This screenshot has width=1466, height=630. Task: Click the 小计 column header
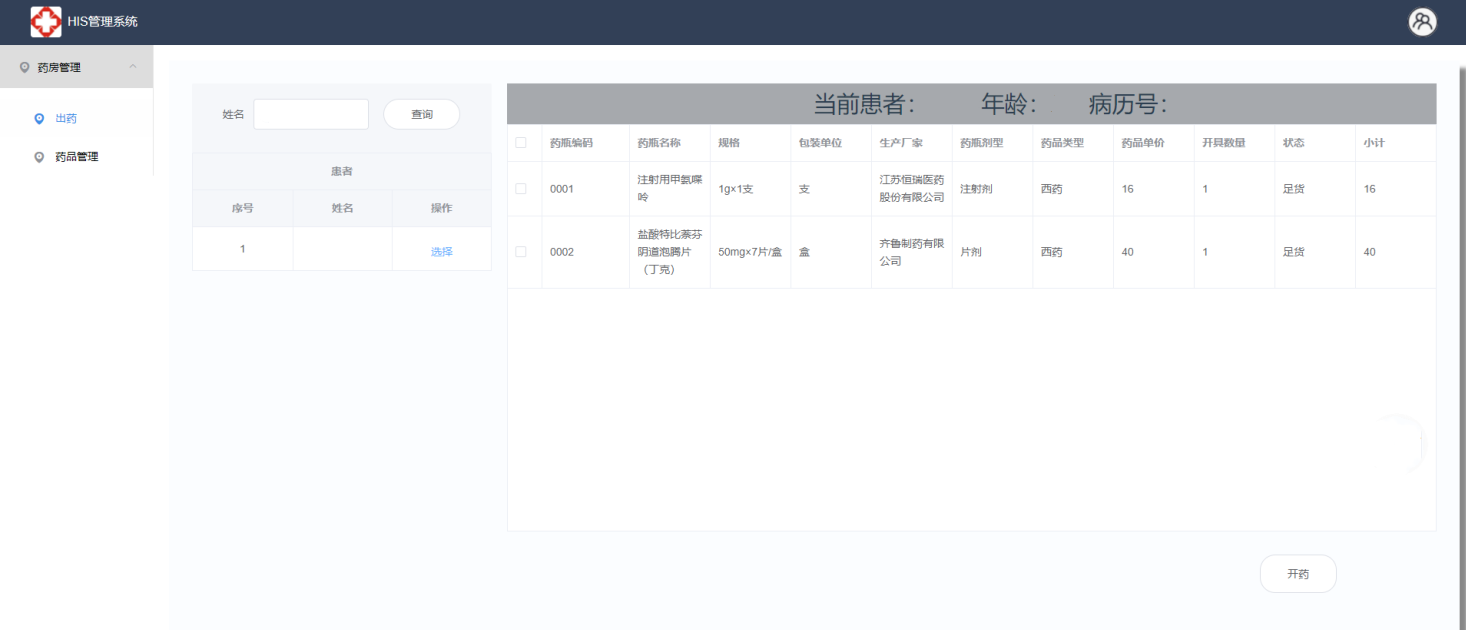[1373, 143]
